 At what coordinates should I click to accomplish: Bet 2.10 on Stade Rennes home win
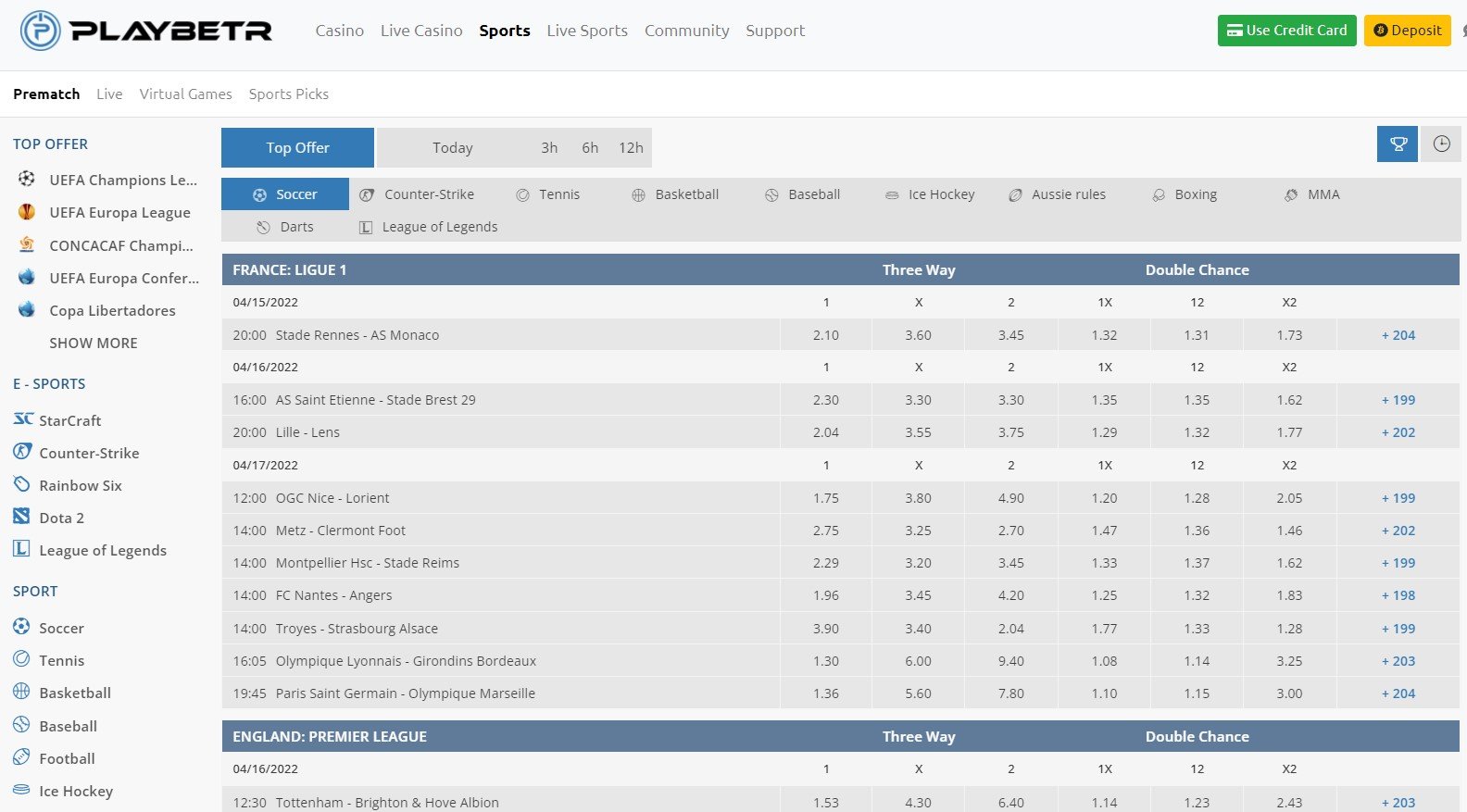click(x=826, y=335)
